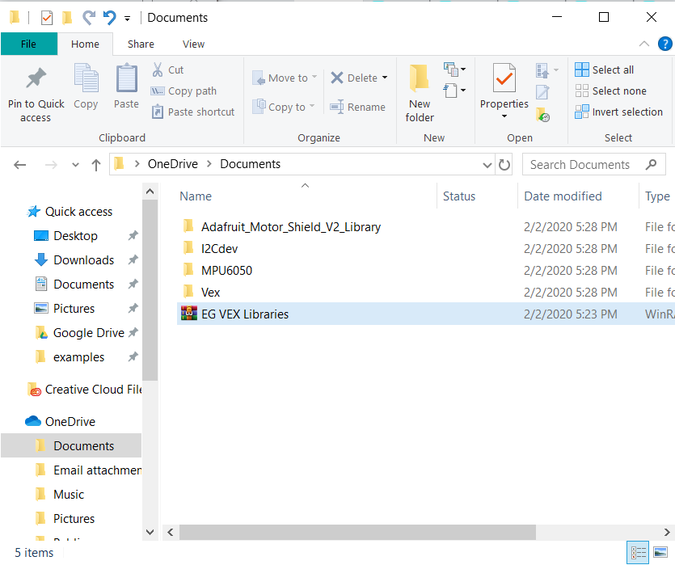Click the Pin to Quick access icon
Screen dimensions: 675x565
[36, 78]
